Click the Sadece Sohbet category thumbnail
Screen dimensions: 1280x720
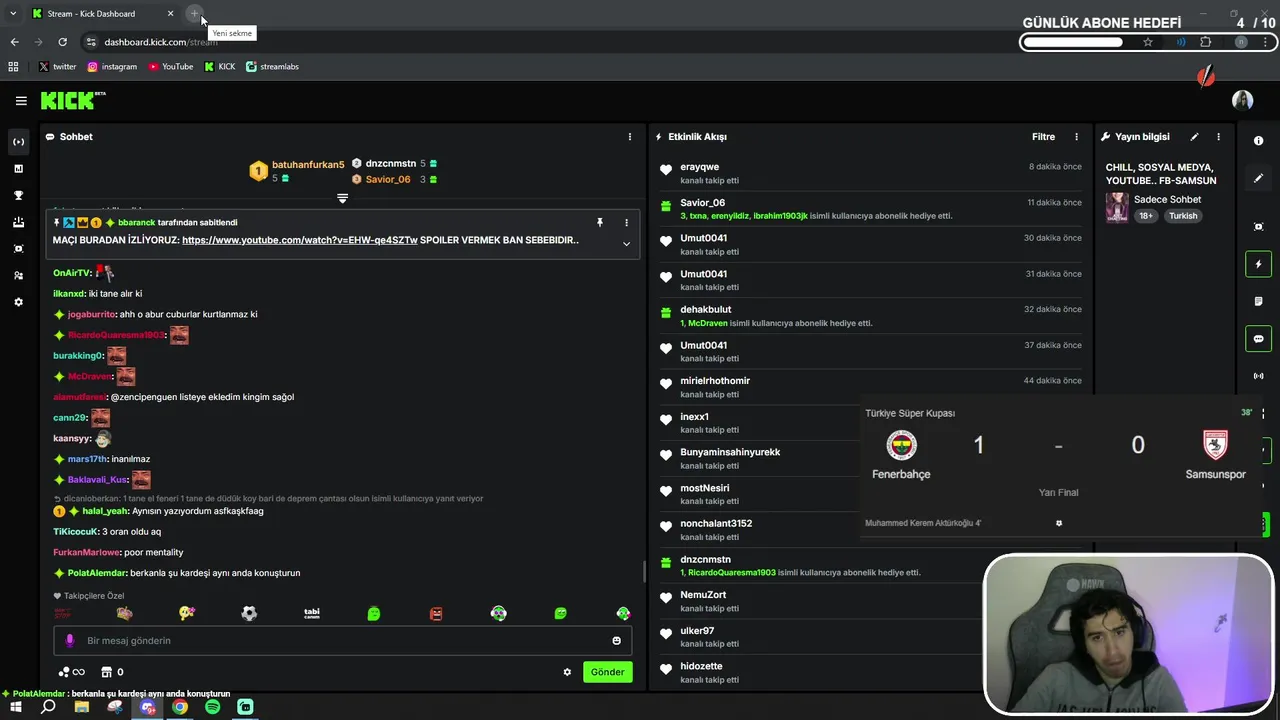[1117, 207]
